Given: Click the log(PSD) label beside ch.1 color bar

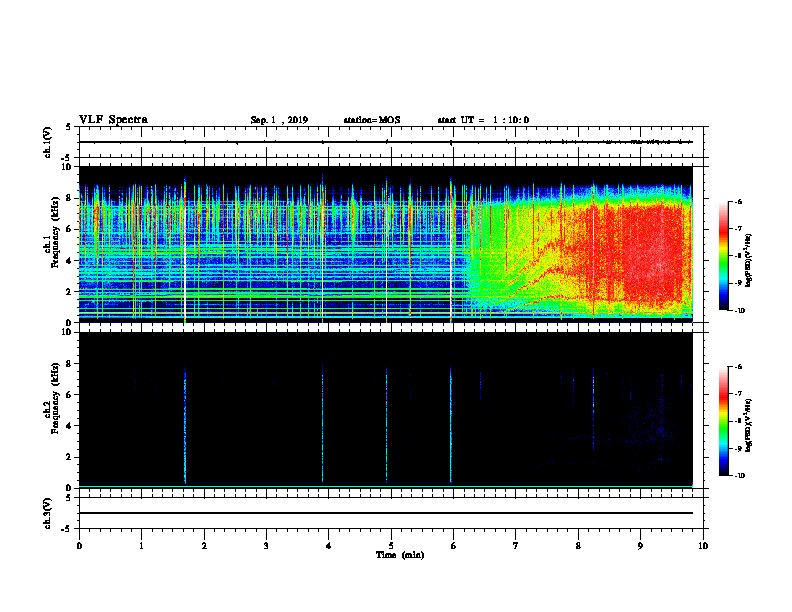Looking at the screenshot, I should (x=749, y=260).
